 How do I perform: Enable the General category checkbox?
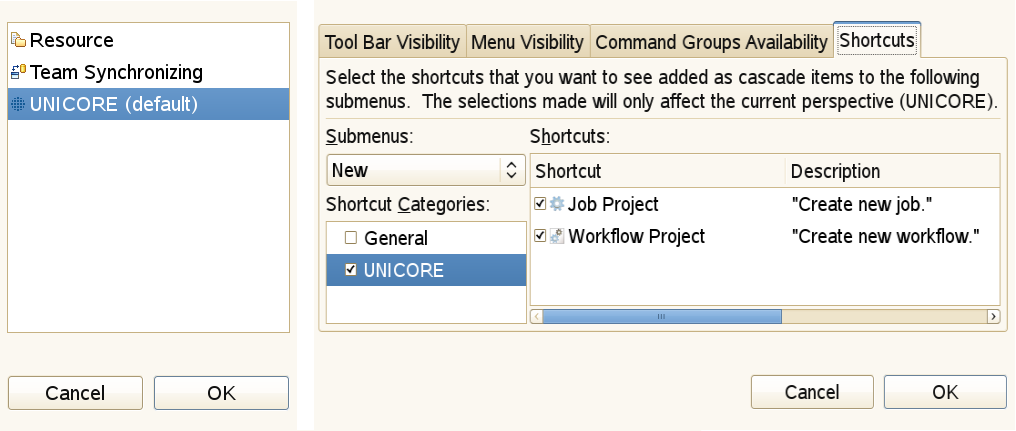point(350,238)
